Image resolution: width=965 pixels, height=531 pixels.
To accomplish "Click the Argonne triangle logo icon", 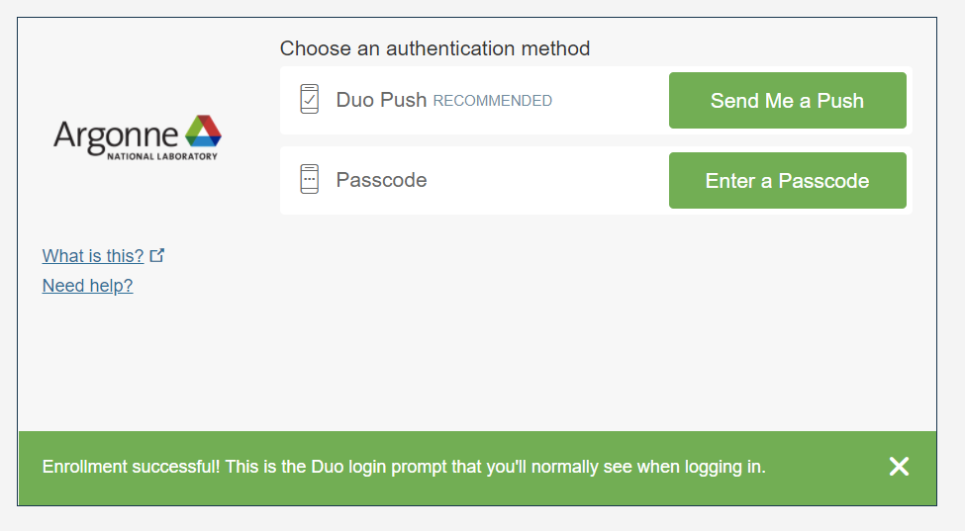I will [203, 130].
